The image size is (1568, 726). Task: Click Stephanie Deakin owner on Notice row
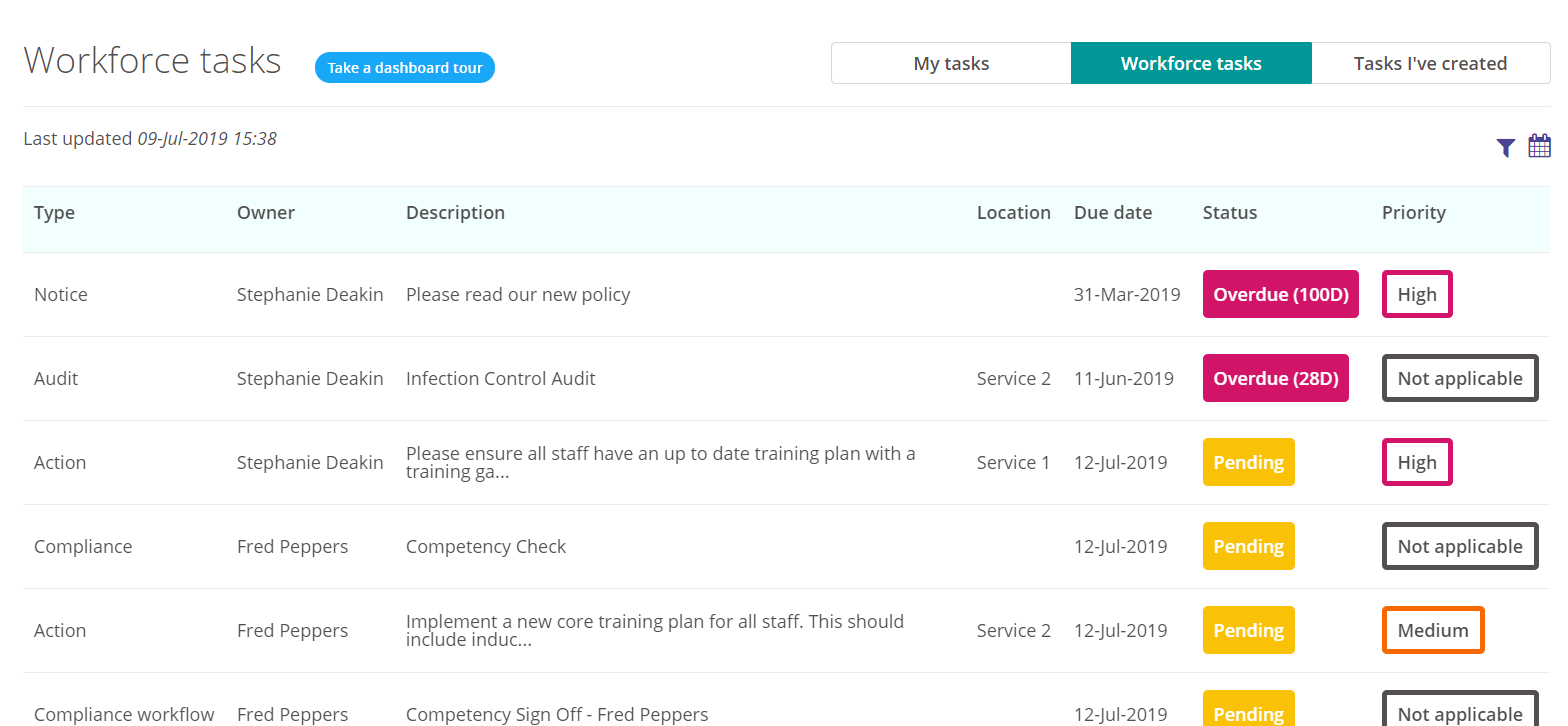pos(310,294)
